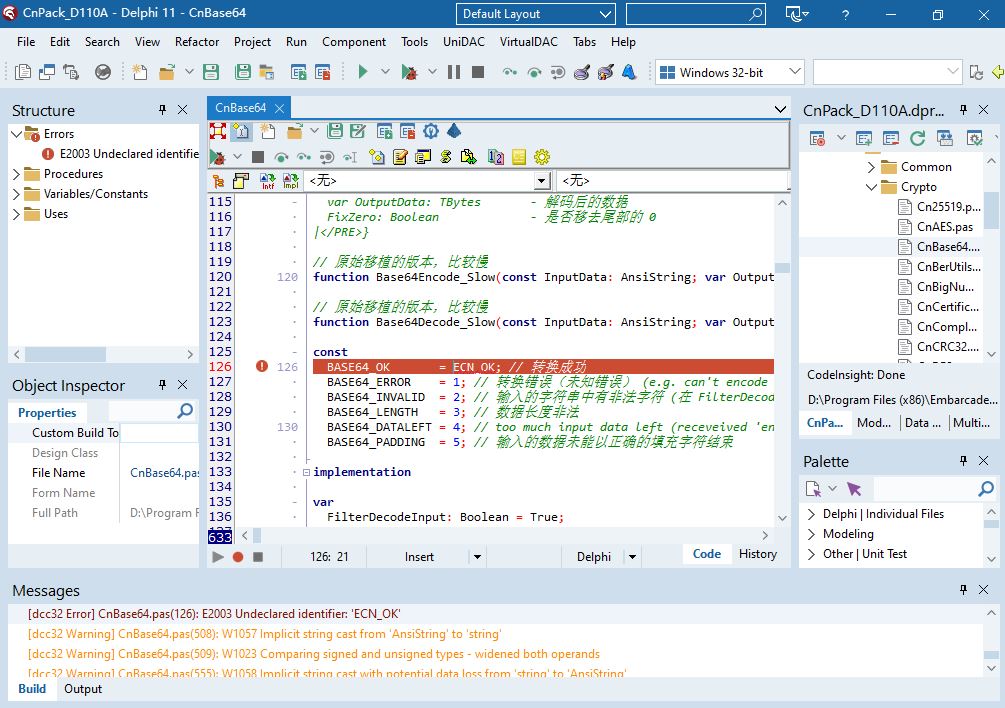This screenshot has height=708, width=1005.
Task: Open the Windows 32-bit platform dropdown
Action: [795, 72]
